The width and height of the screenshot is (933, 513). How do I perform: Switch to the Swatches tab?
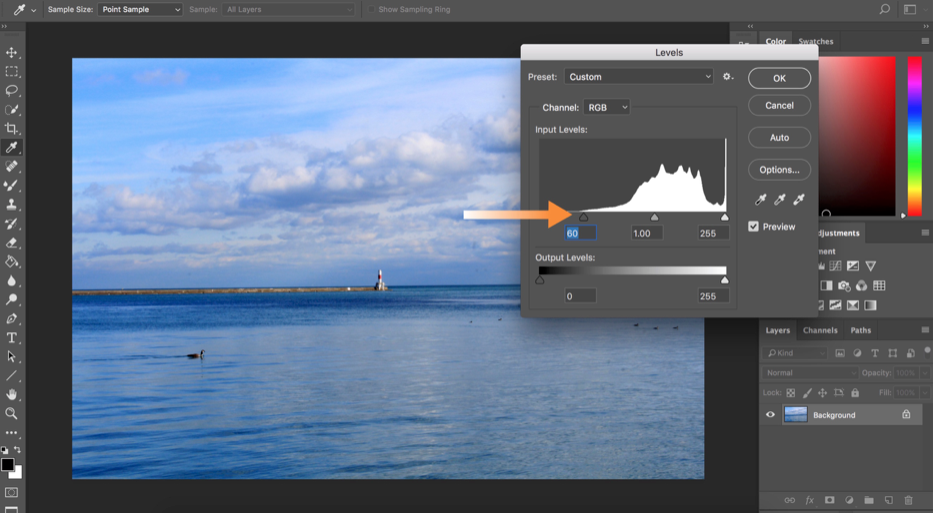[x=816, y=41]
